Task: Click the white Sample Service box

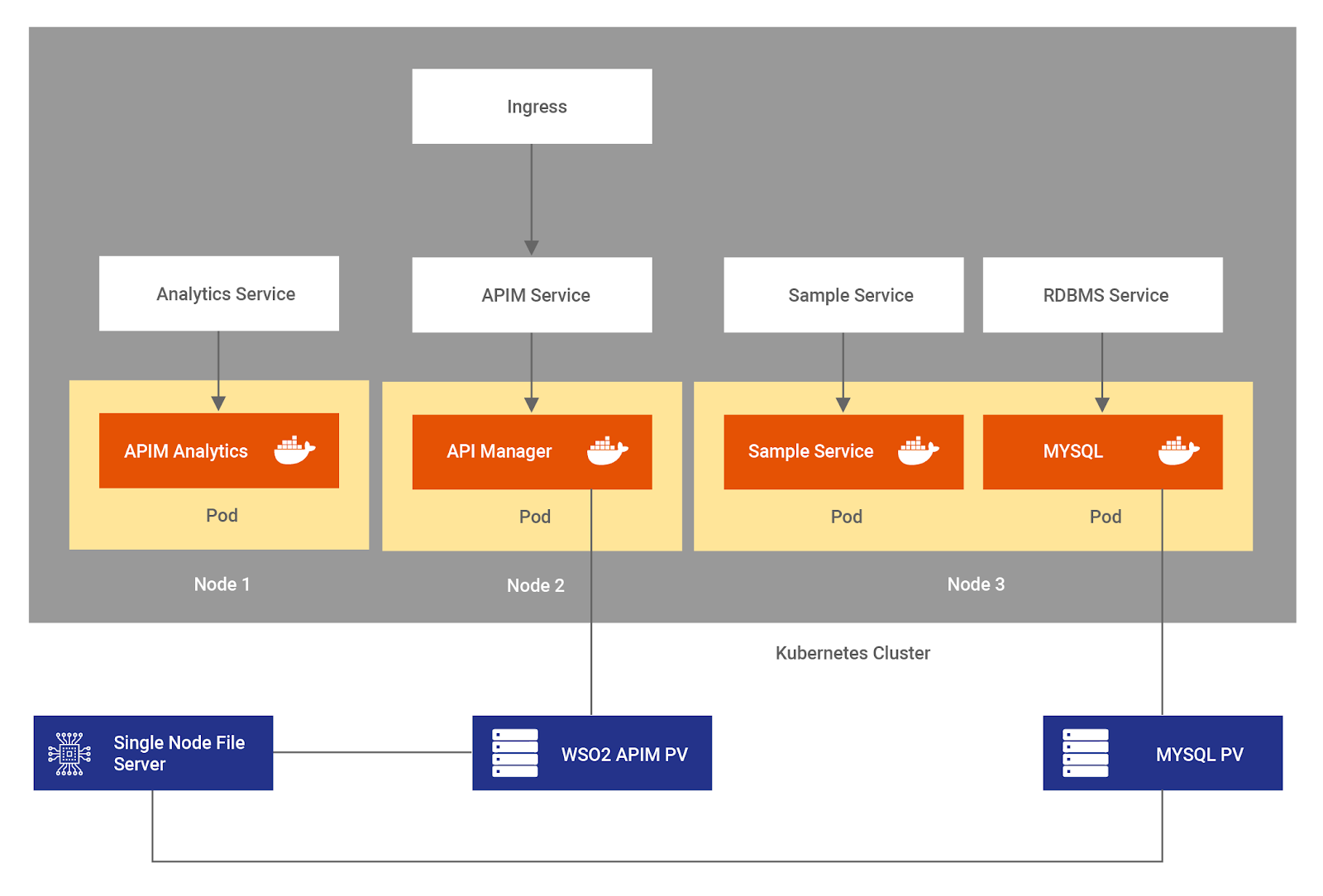Action: point(843,295)
